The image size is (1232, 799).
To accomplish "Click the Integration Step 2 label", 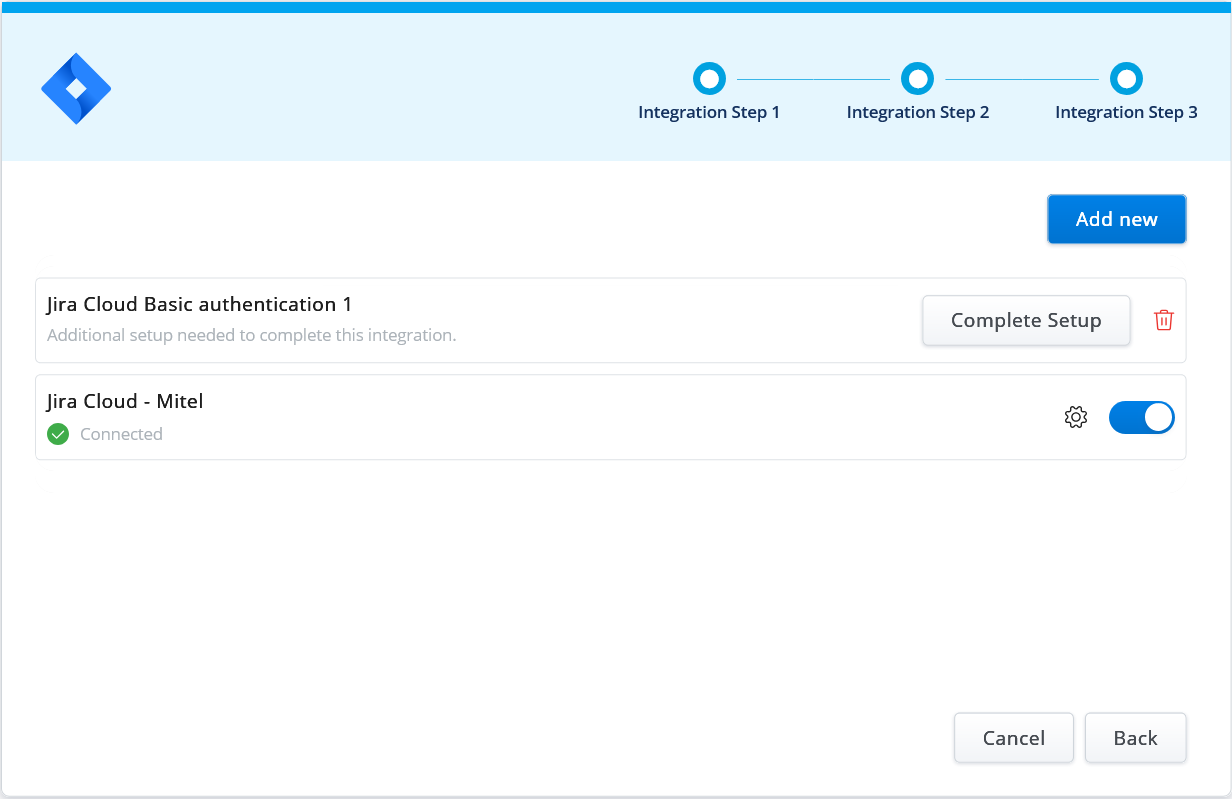I will pyautogui.click(x=917, y=112).
